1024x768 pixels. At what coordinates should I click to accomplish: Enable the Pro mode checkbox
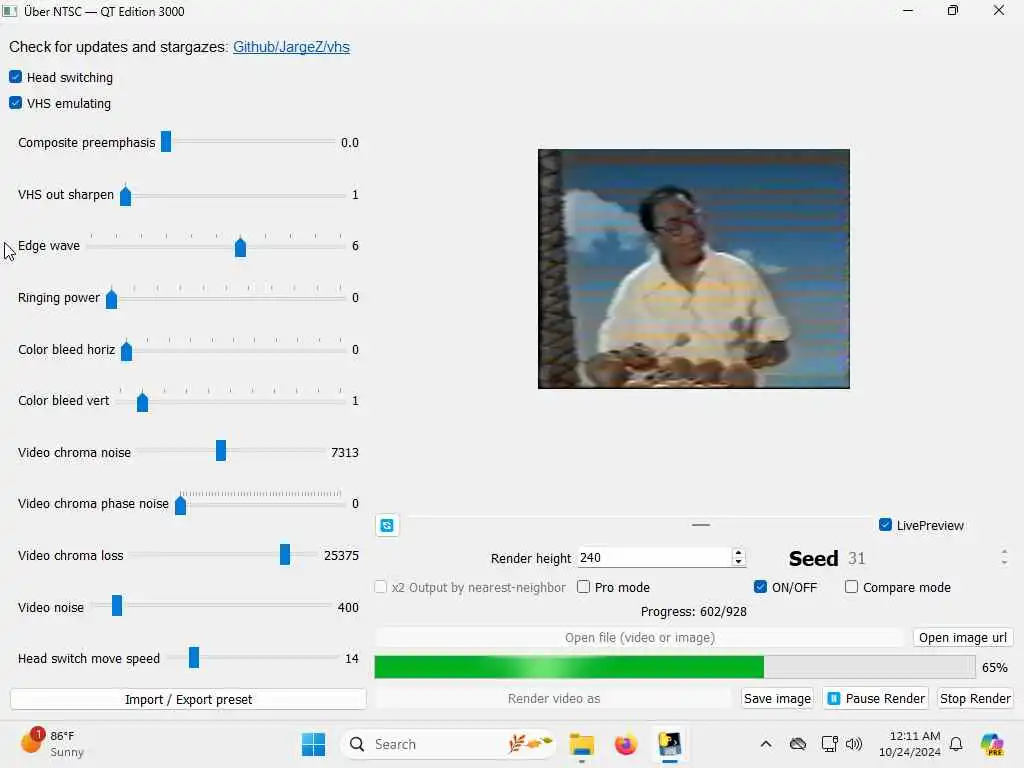(584, 587)
